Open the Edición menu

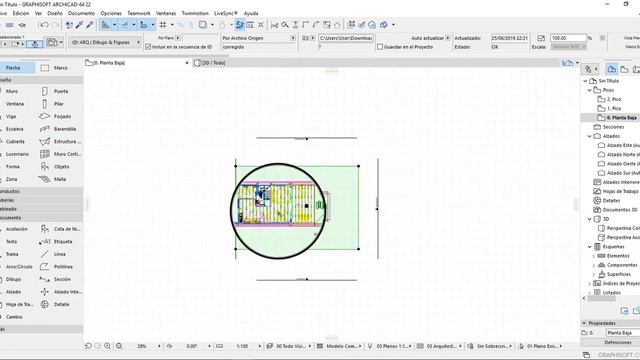tap(21, 13)
